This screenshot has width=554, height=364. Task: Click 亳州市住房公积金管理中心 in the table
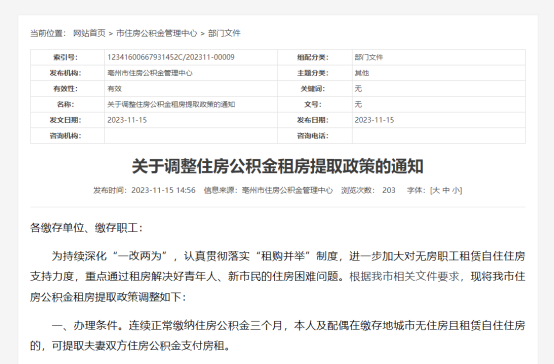click(150, 73)
